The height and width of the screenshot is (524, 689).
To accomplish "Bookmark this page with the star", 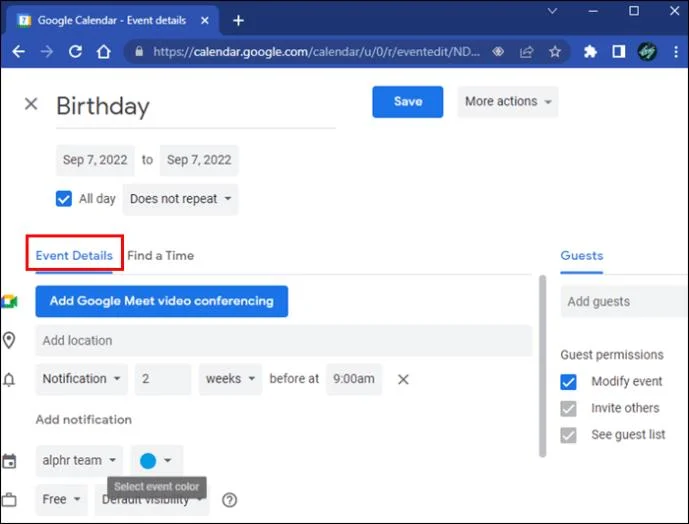I will coord(555,52).
